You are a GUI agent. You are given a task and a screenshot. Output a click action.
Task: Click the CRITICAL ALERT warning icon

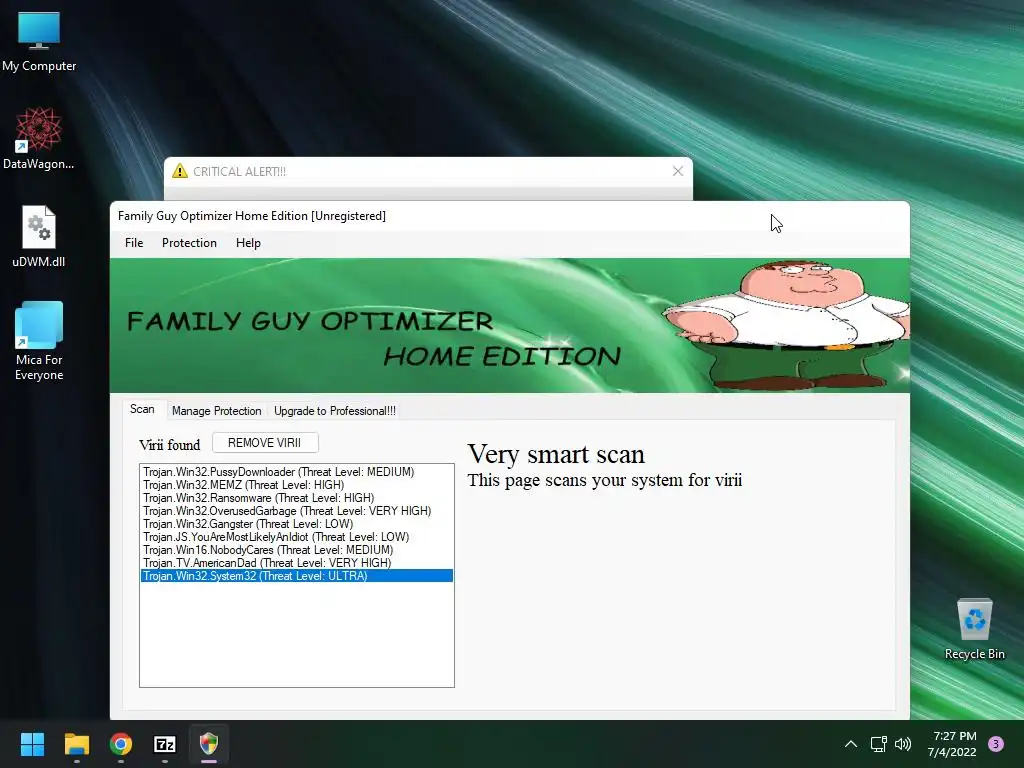click(180, 171)
